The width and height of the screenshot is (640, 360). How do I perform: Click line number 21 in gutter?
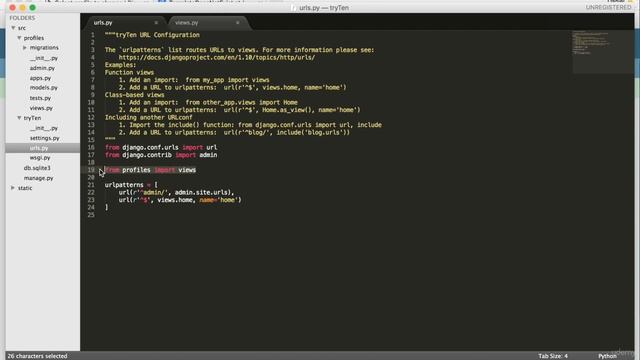click(91, 185)
